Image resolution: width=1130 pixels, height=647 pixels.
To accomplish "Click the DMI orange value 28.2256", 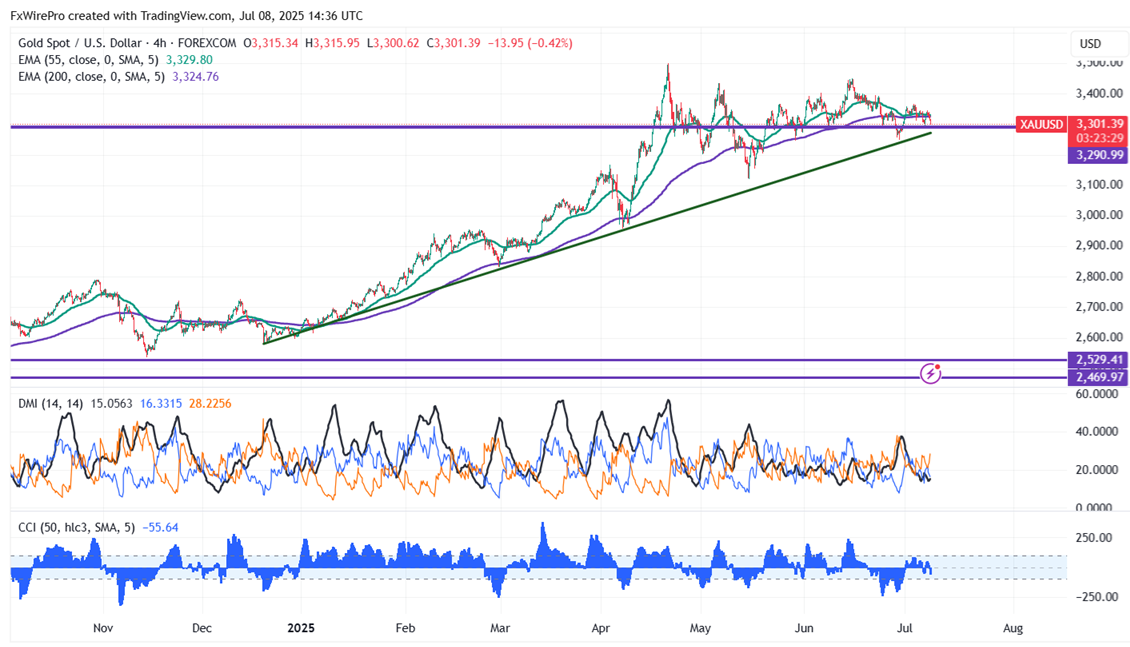I will pyautogui.click(x=210, y=403).
